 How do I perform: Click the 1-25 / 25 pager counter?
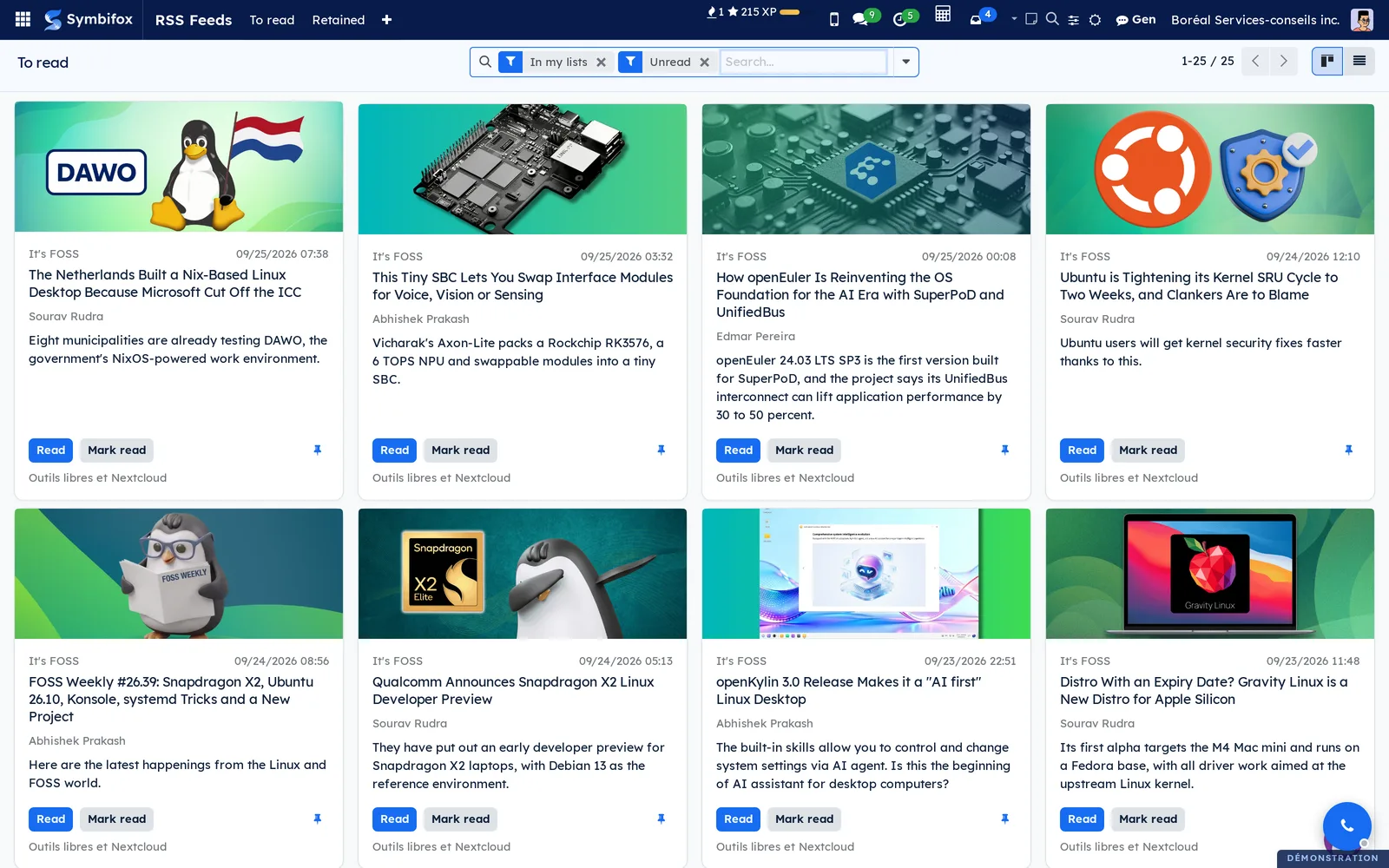point(1208,61)
